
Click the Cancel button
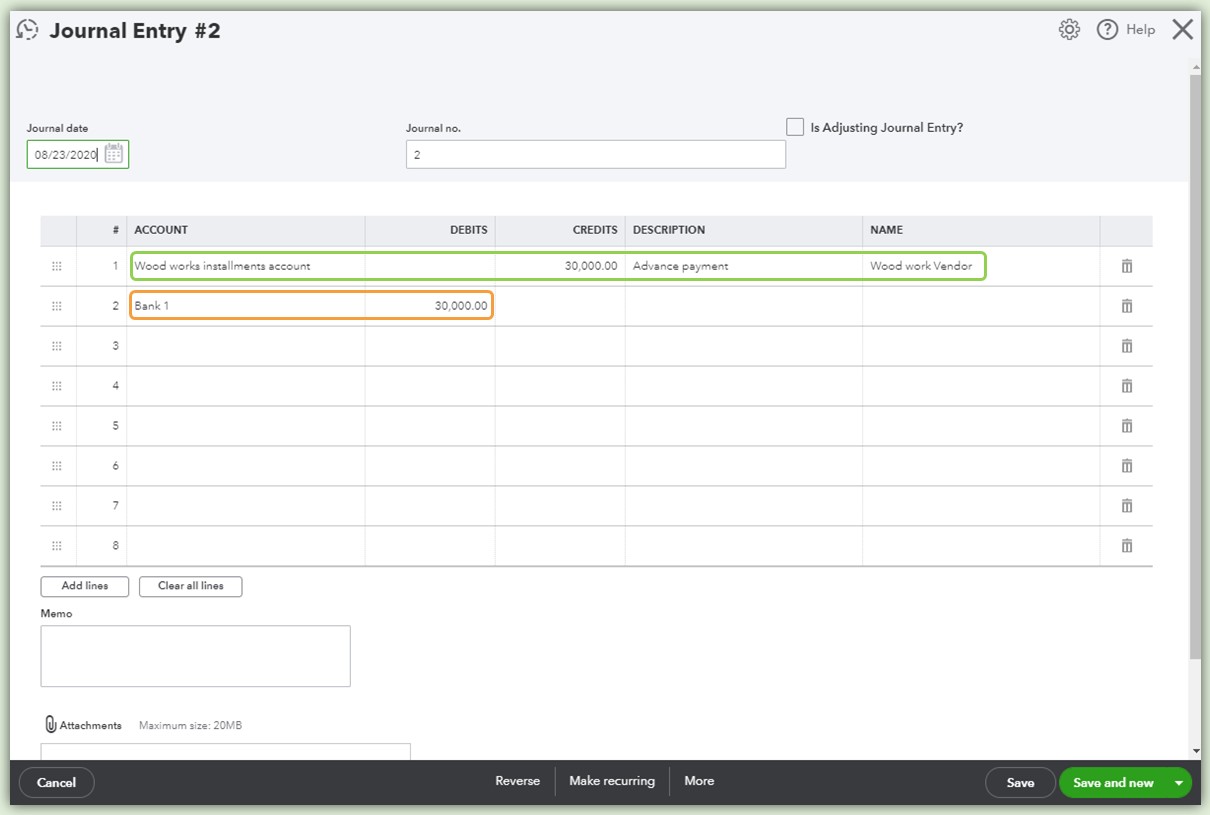click(57, 783)
